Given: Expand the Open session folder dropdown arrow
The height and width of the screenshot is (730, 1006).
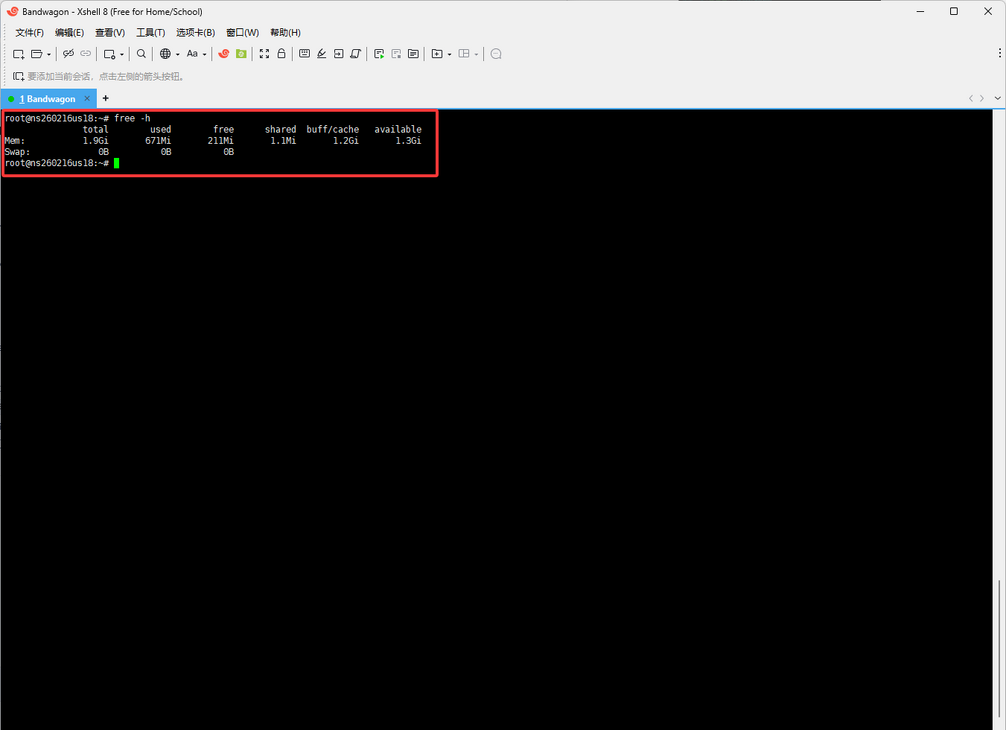Looking at the screenshot, I should point(49,55).
